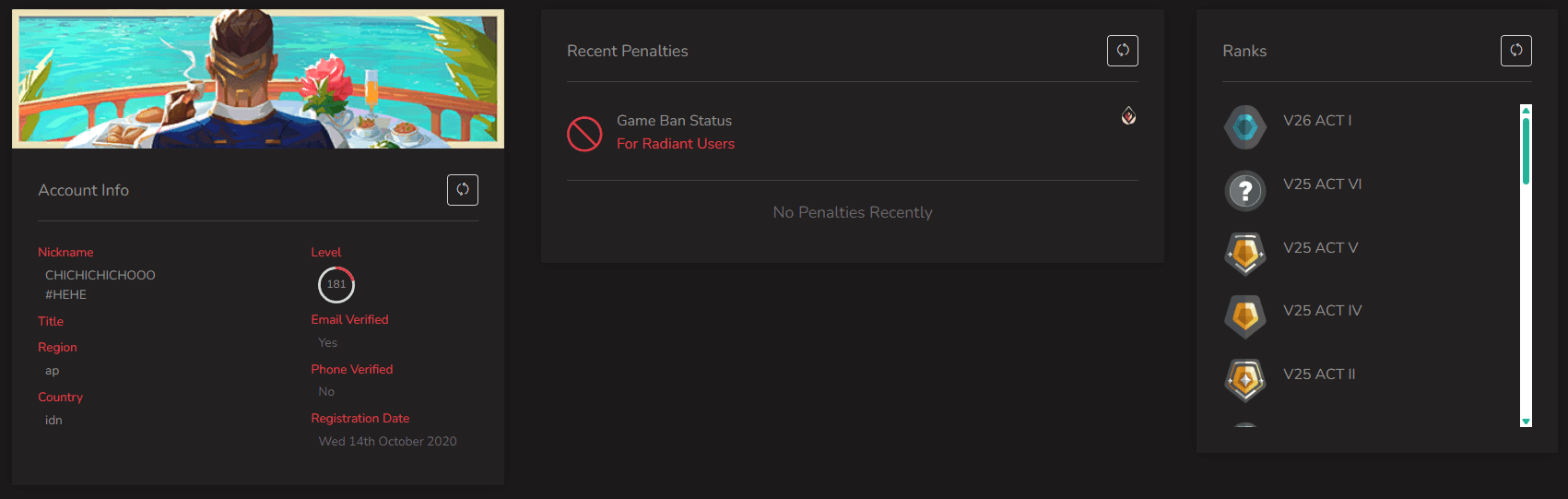This screenshot has height=499, width=1568.
Task: Click the V25 ACT IV rank badge
Action: (1245, 317)
